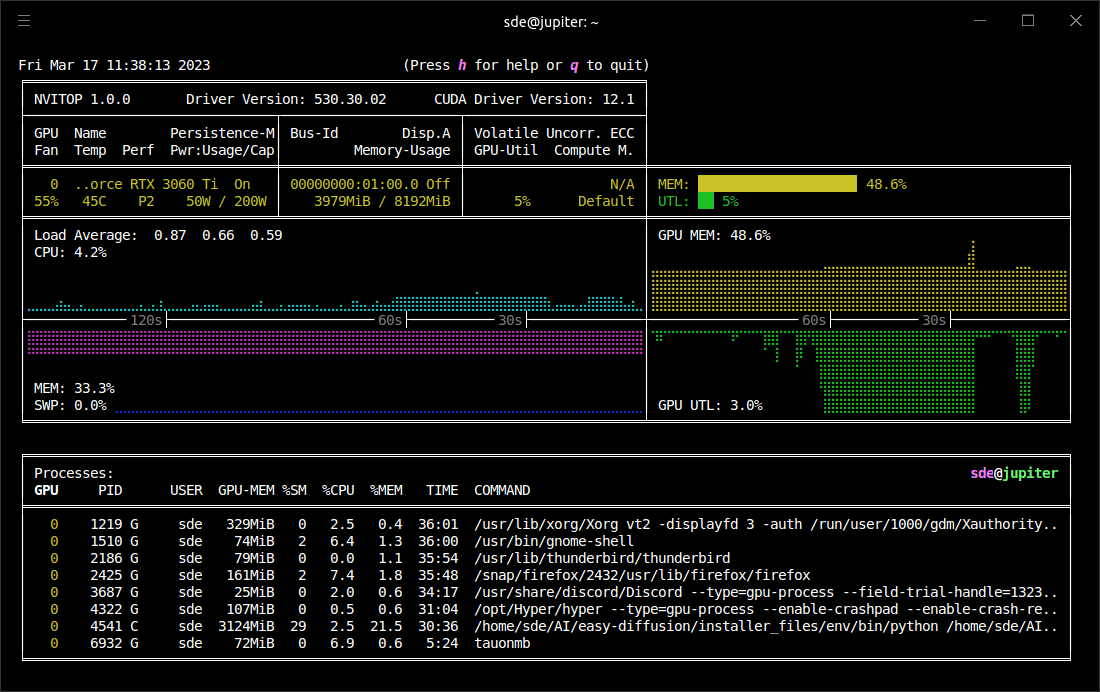Click the COMMAND column header

coord(502,491)
